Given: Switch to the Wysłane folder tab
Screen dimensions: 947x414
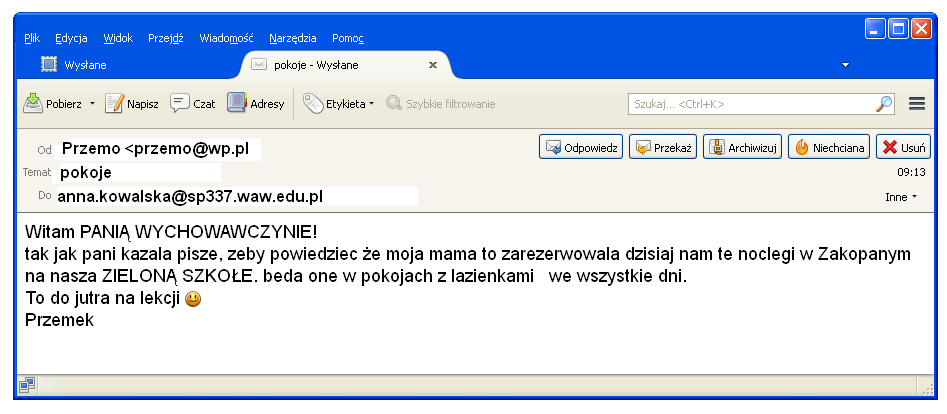Looking at the screenshot, I should [x=85, y=65].
